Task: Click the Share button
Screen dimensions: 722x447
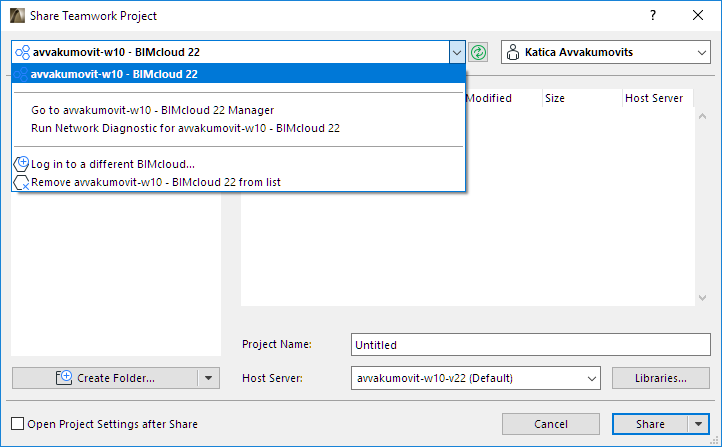Action: click(x=650, y=424)
